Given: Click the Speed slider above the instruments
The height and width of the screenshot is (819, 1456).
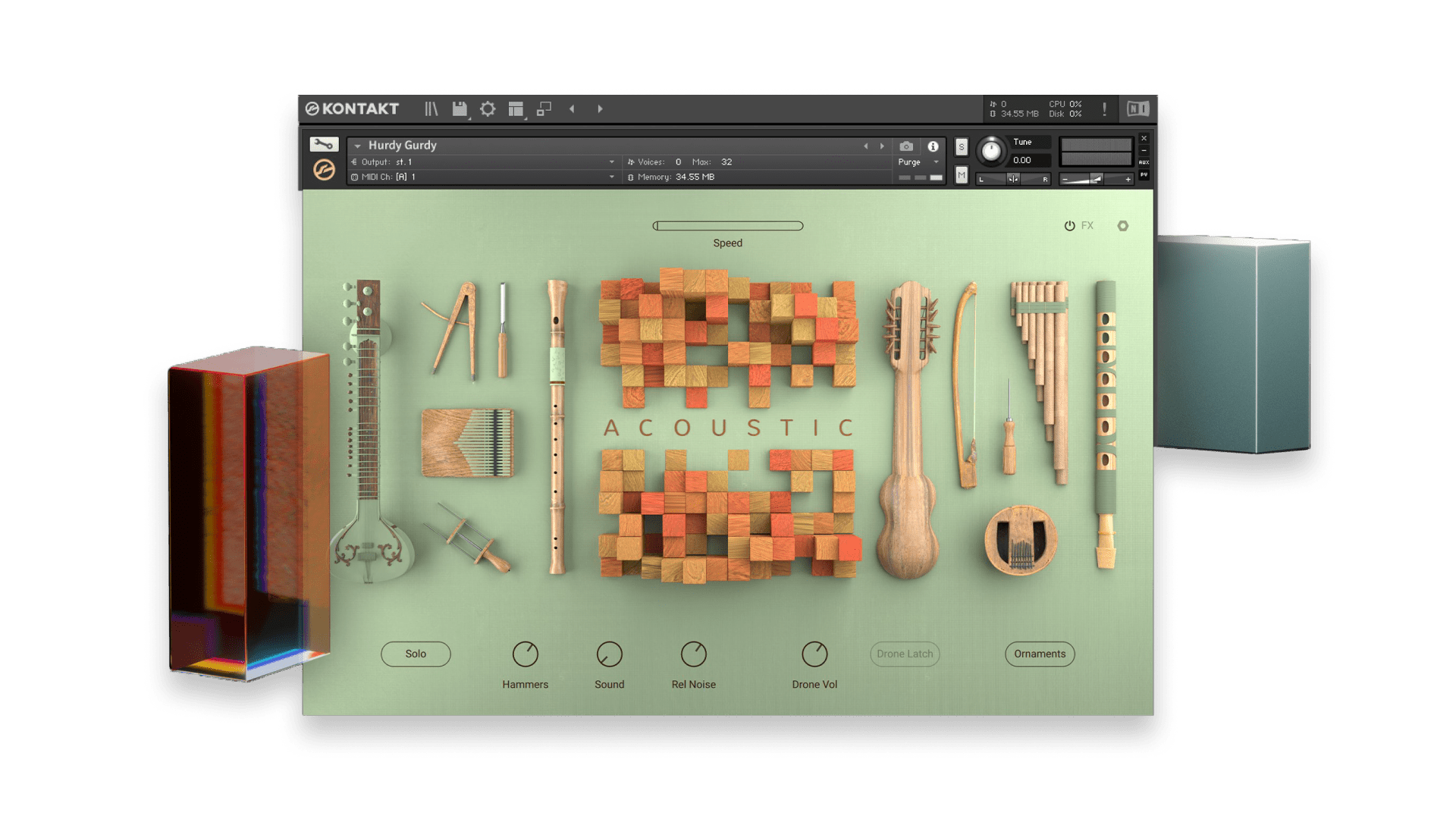Looking at the screenshot, I should (728, 225).
